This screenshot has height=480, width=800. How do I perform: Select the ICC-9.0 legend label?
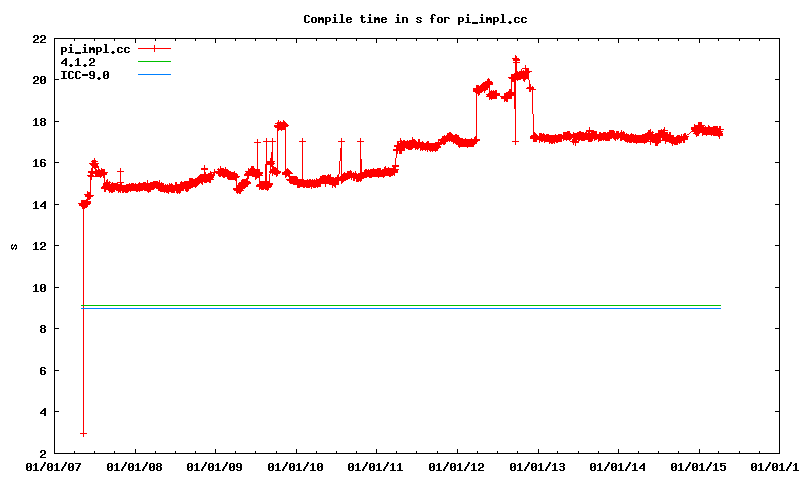85,75
